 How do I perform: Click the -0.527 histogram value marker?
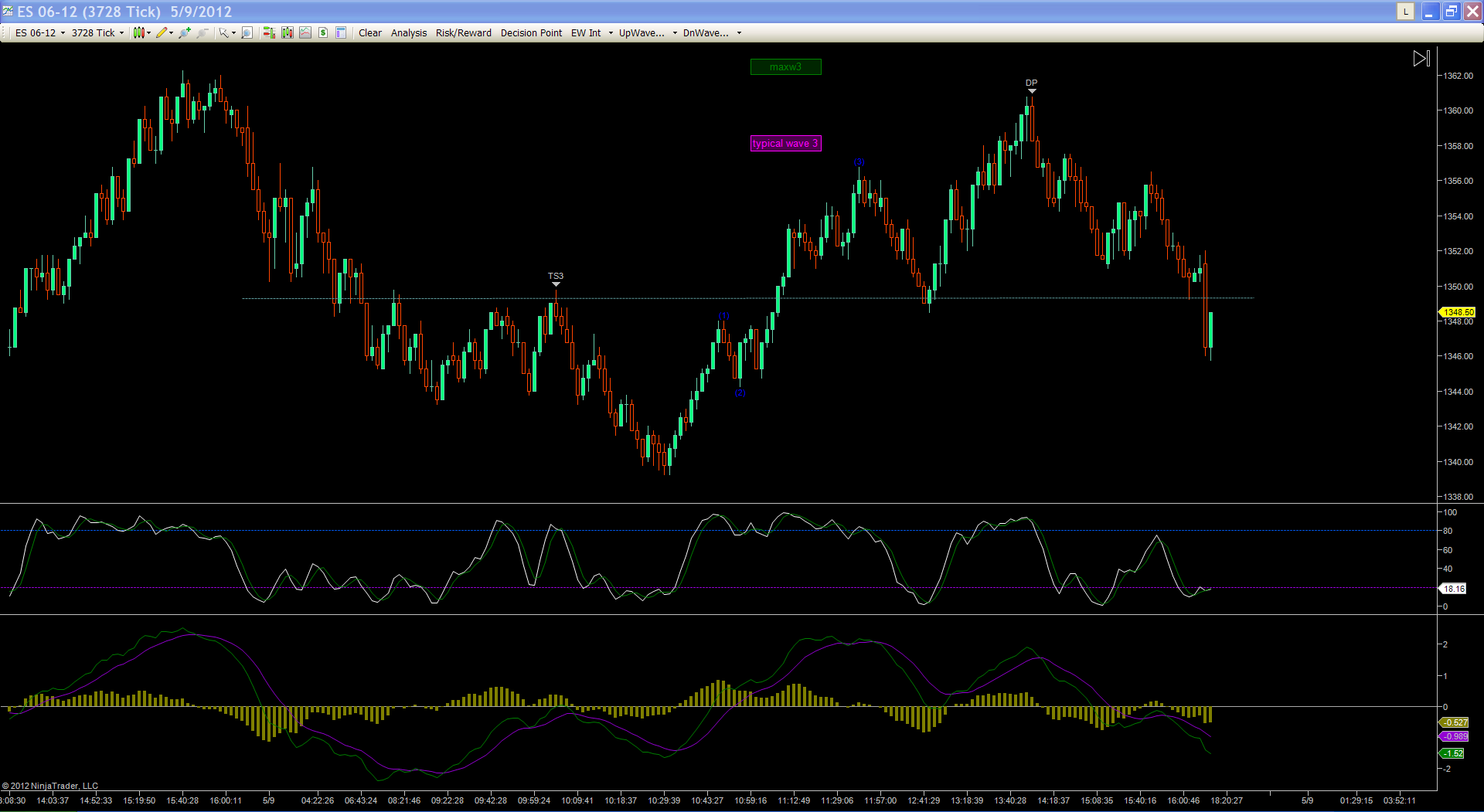pos(1453,723)
